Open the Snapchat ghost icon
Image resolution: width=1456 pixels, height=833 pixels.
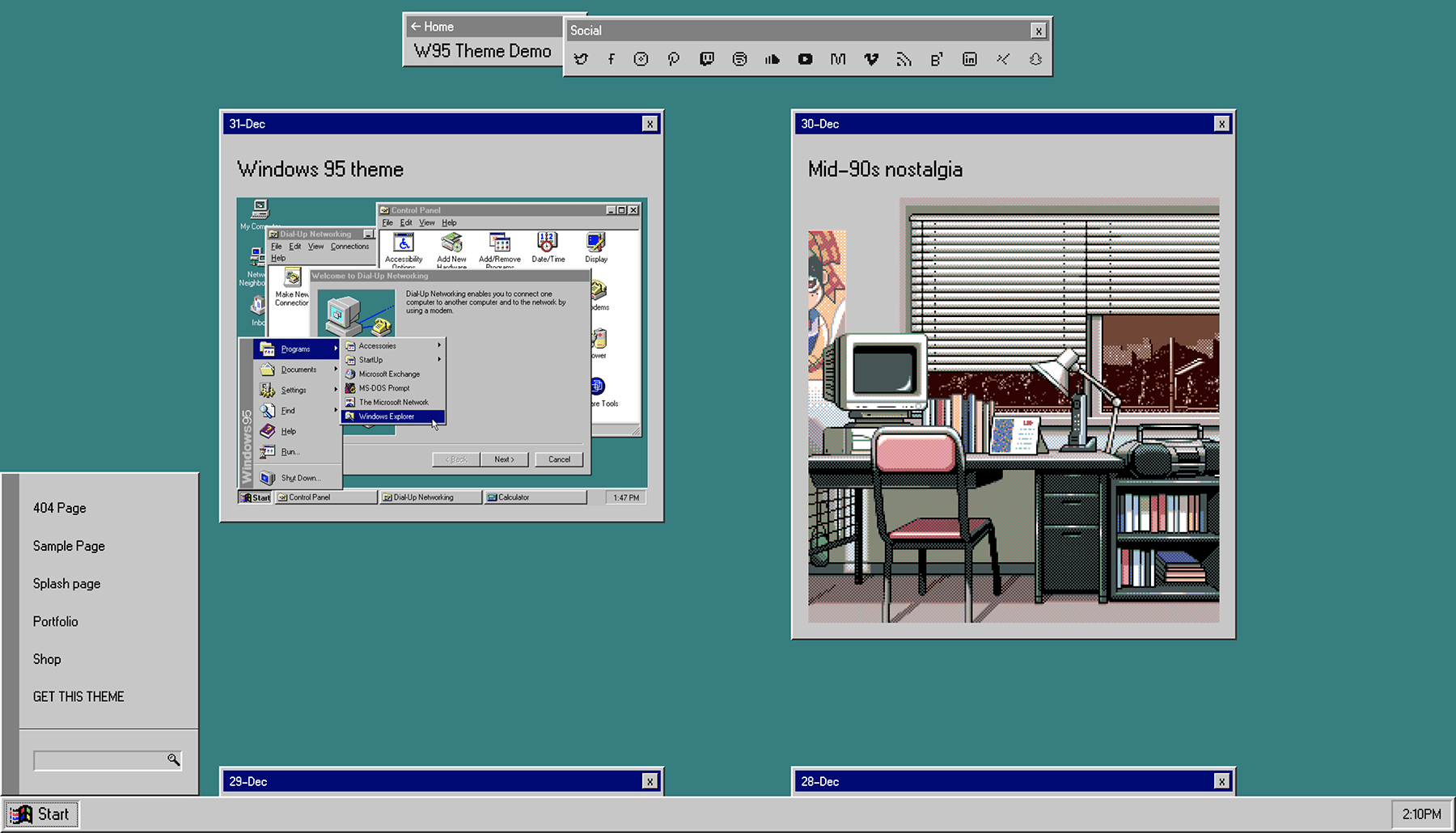coord(1035,59)
